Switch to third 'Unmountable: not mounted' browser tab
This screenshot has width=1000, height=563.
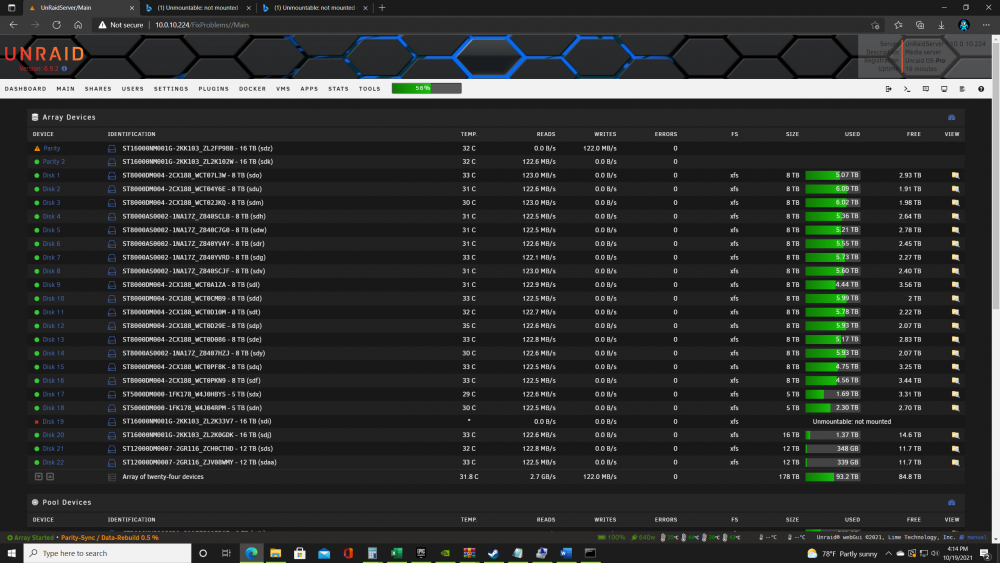(x=314, y=8)
